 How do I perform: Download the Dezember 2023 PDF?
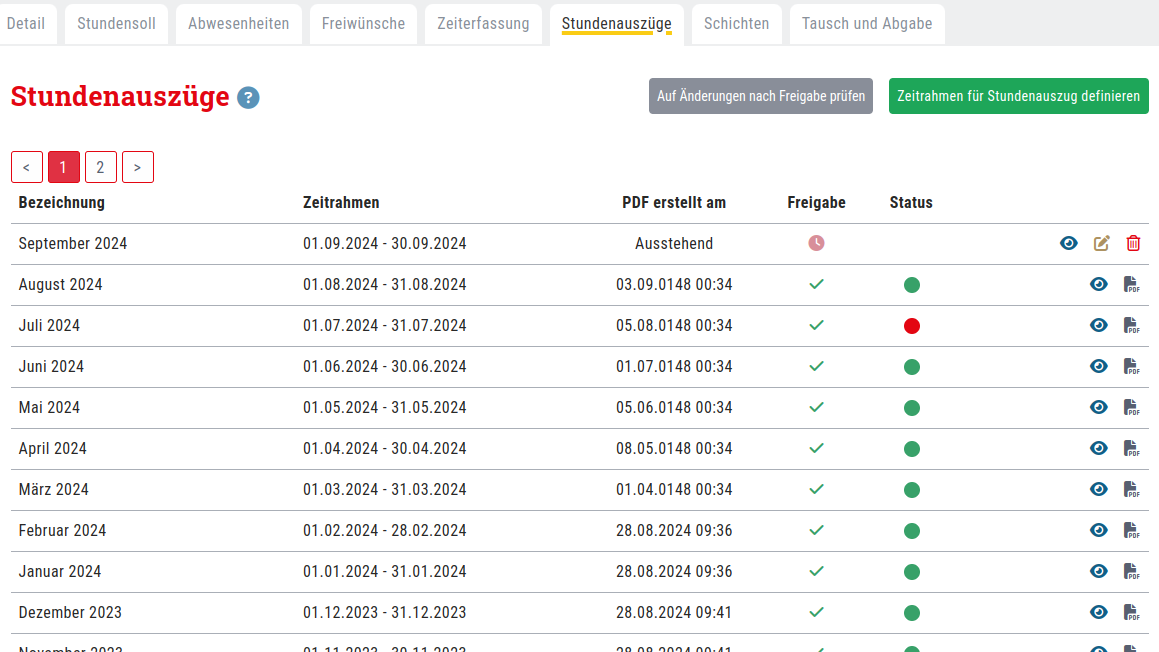click(x=1131, y=613)
